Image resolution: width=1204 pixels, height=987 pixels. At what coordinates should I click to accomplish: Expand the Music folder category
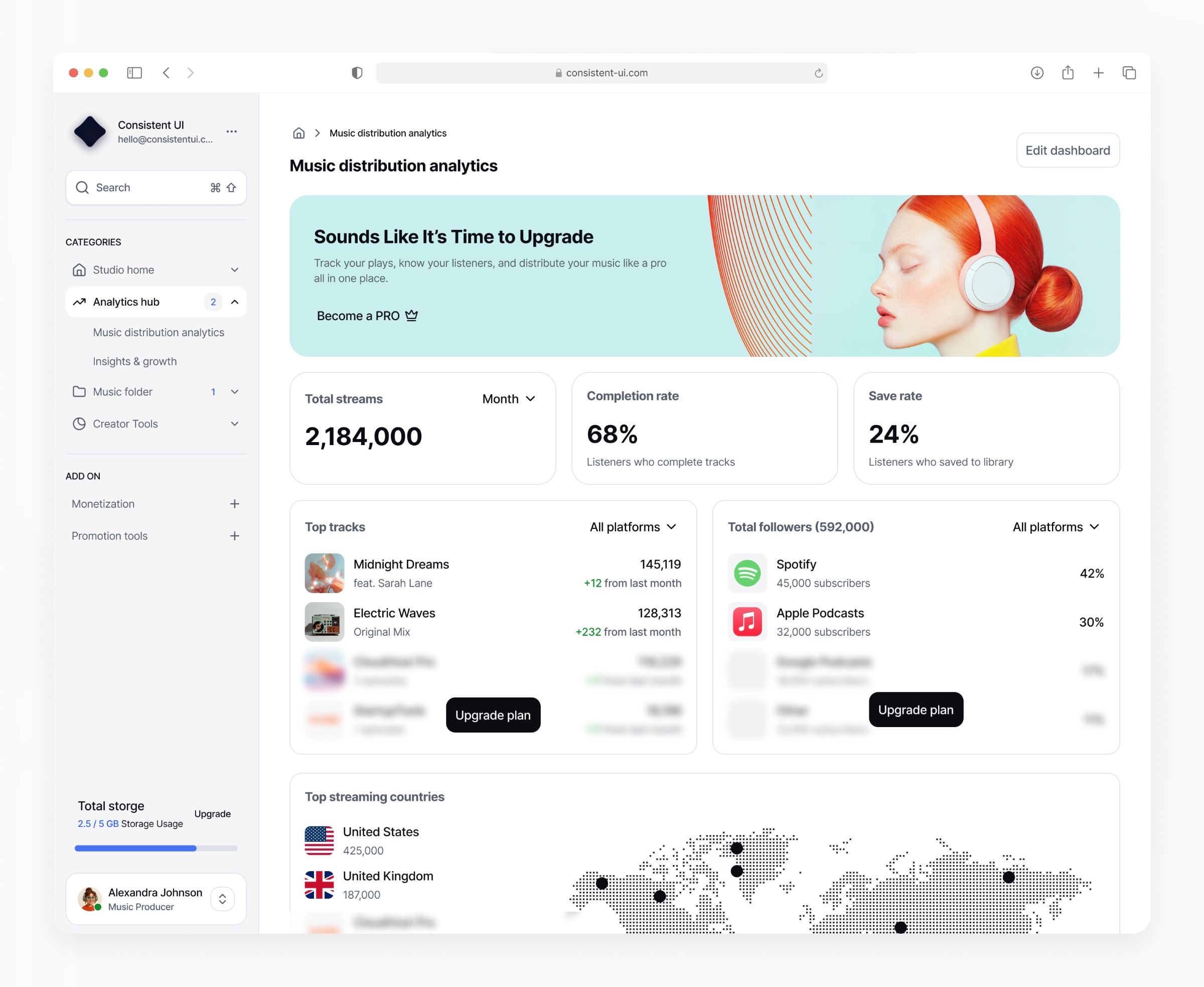click(x=234, y=392)
